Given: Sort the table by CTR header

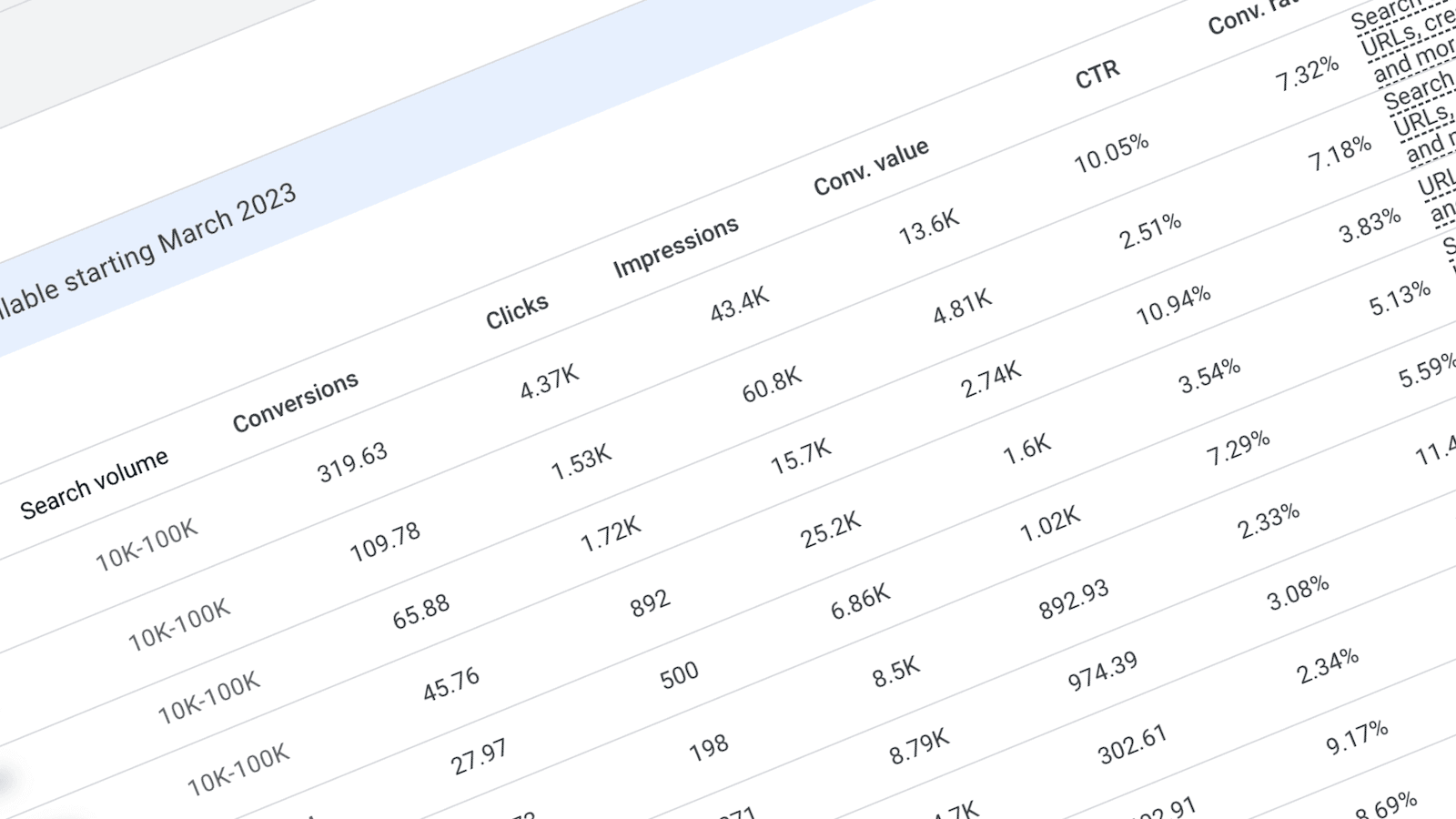Looking at the screenshot, I should [1097, 75].
